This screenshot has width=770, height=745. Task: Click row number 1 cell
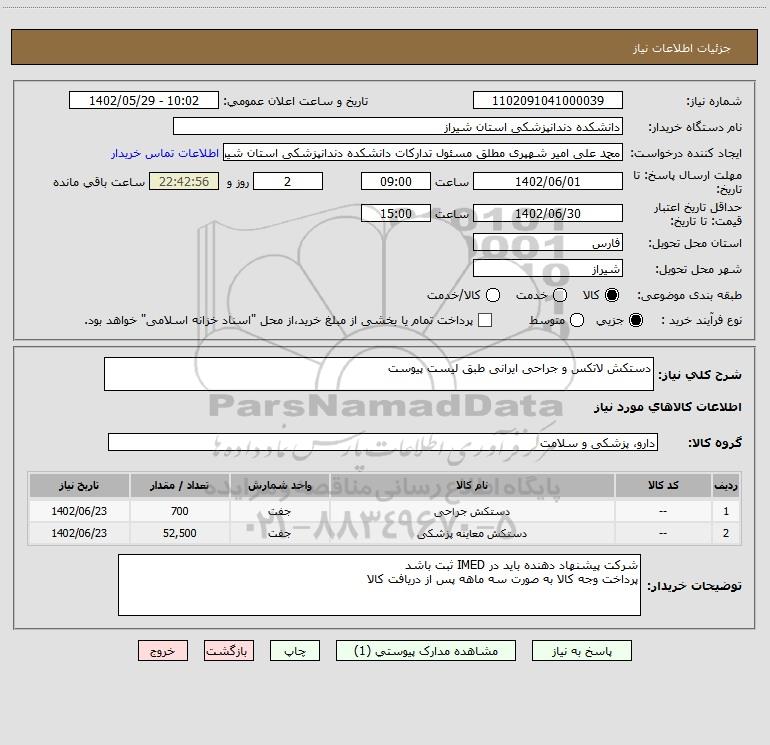tap(726, 511)
